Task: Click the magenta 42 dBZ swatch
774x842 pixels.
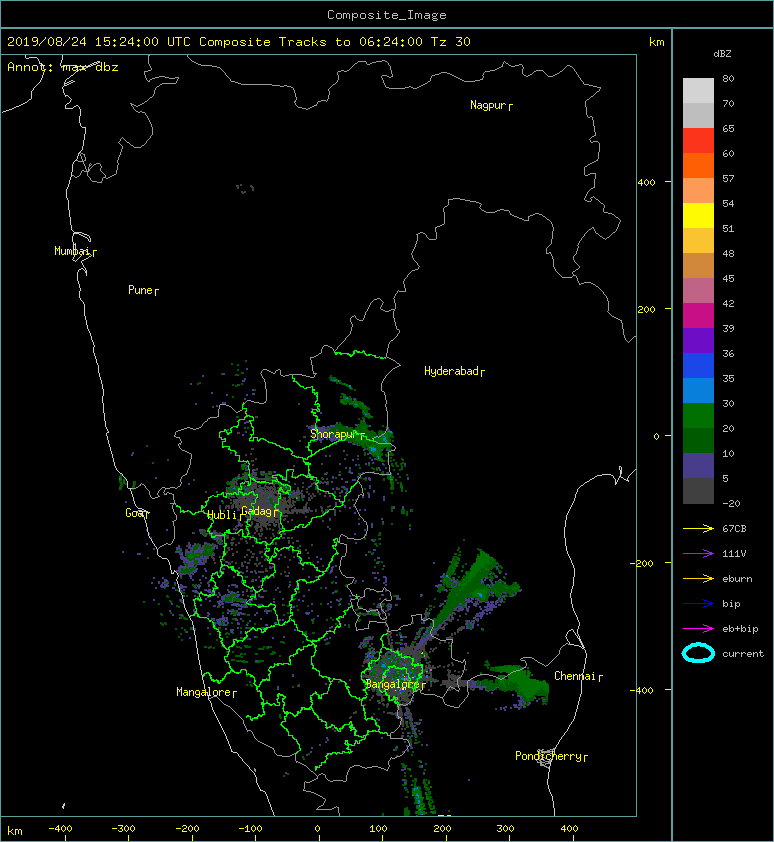Action: pos(698,315)
